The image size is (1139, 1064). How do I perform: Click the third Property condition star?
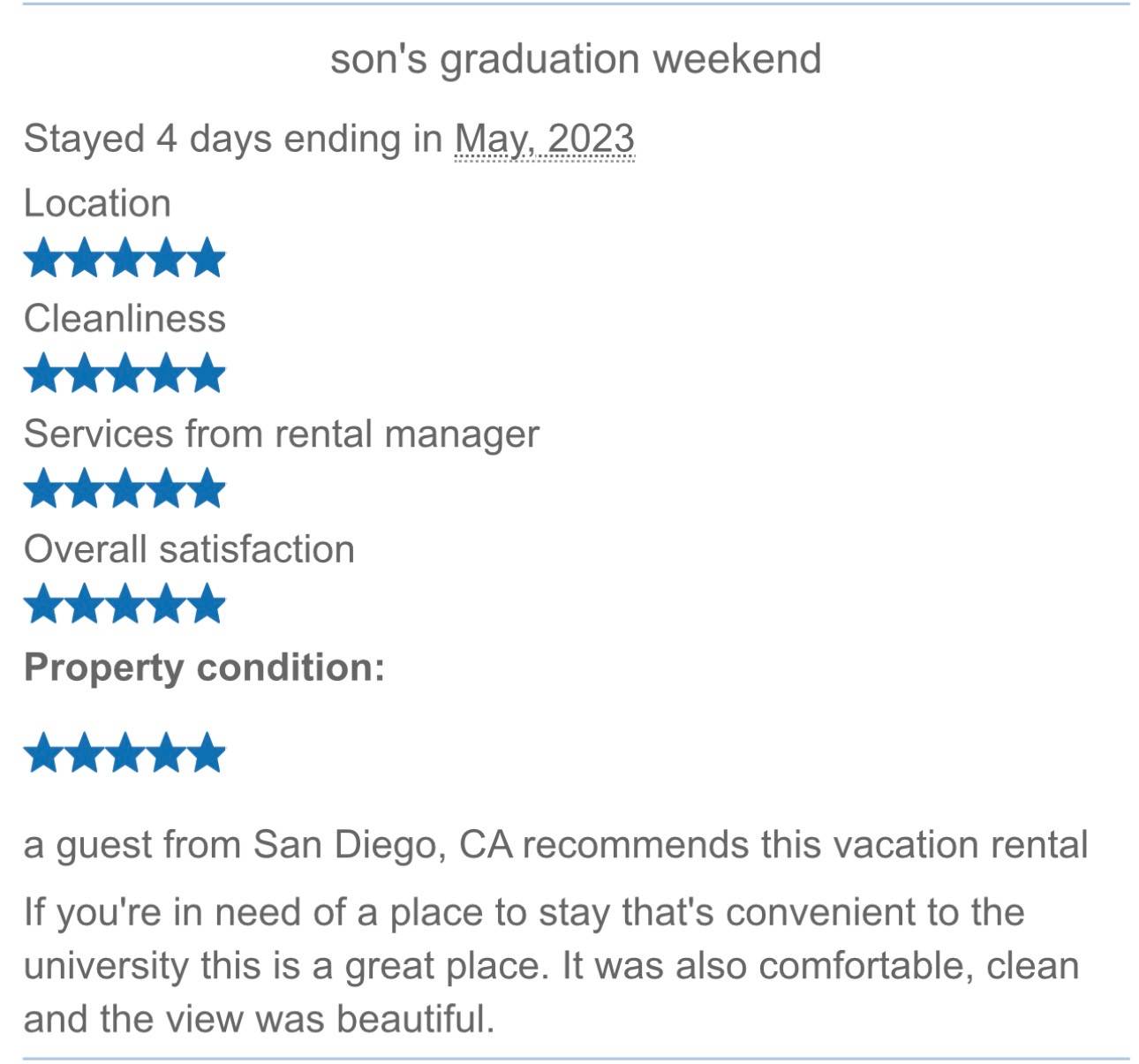point(124,753)
